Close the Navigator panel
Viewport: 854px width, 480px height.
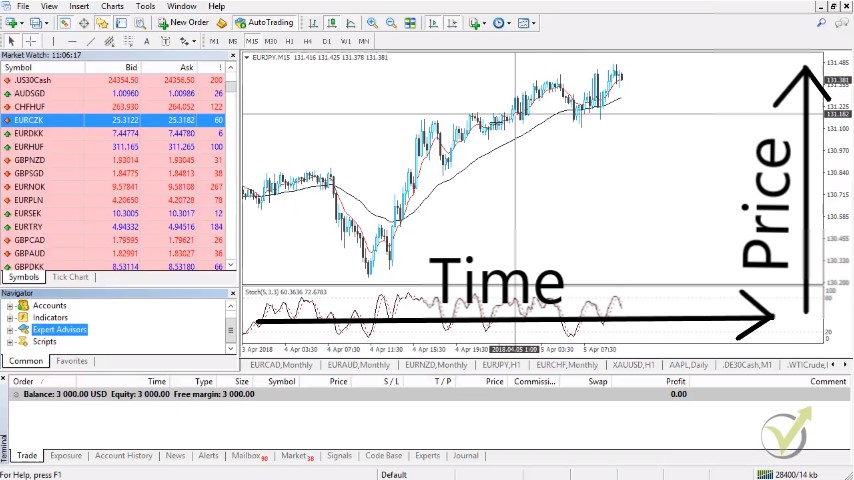[233, 293]
